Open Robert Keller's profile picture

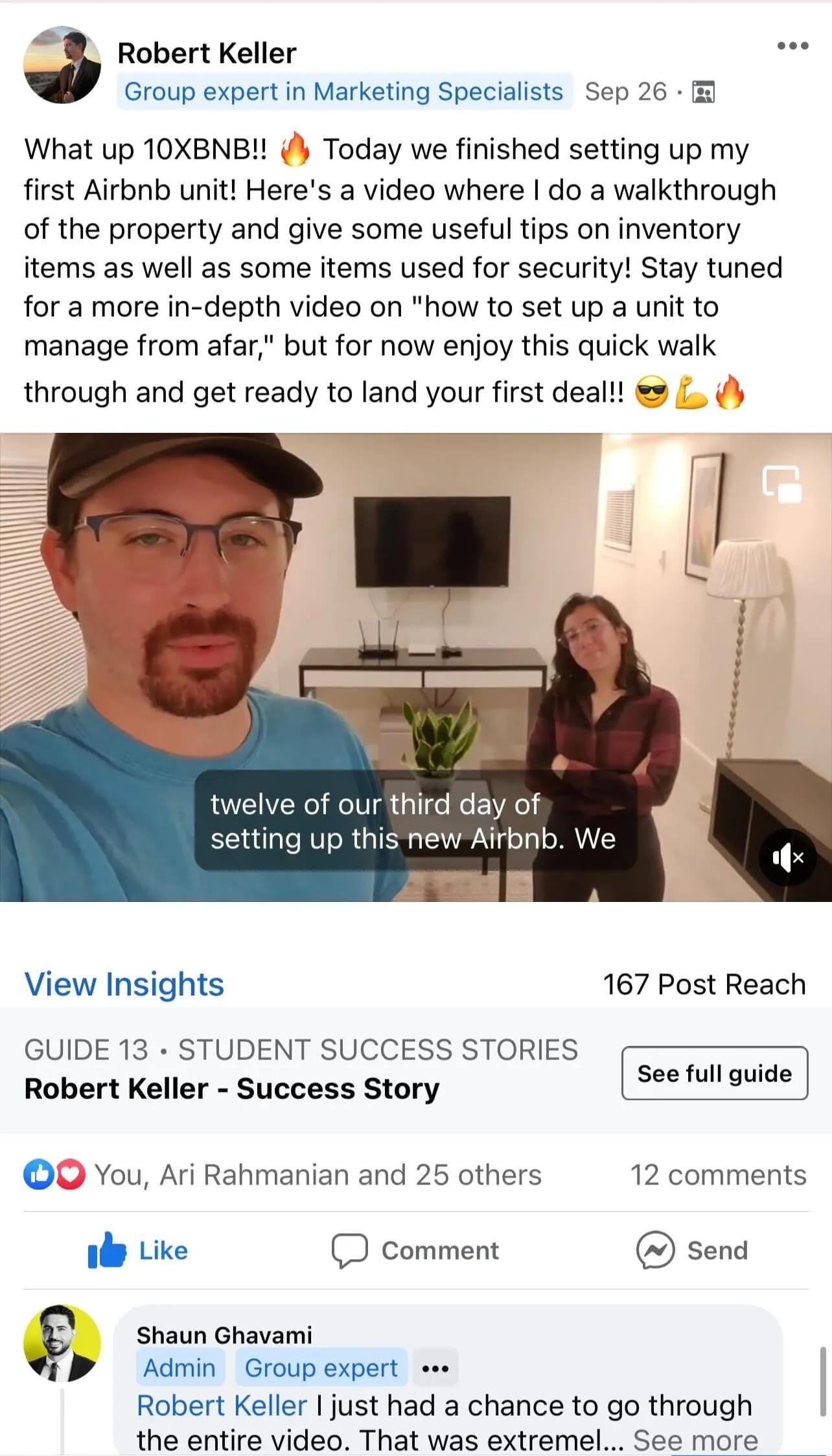pyautogui.click(x=62, y=64)
